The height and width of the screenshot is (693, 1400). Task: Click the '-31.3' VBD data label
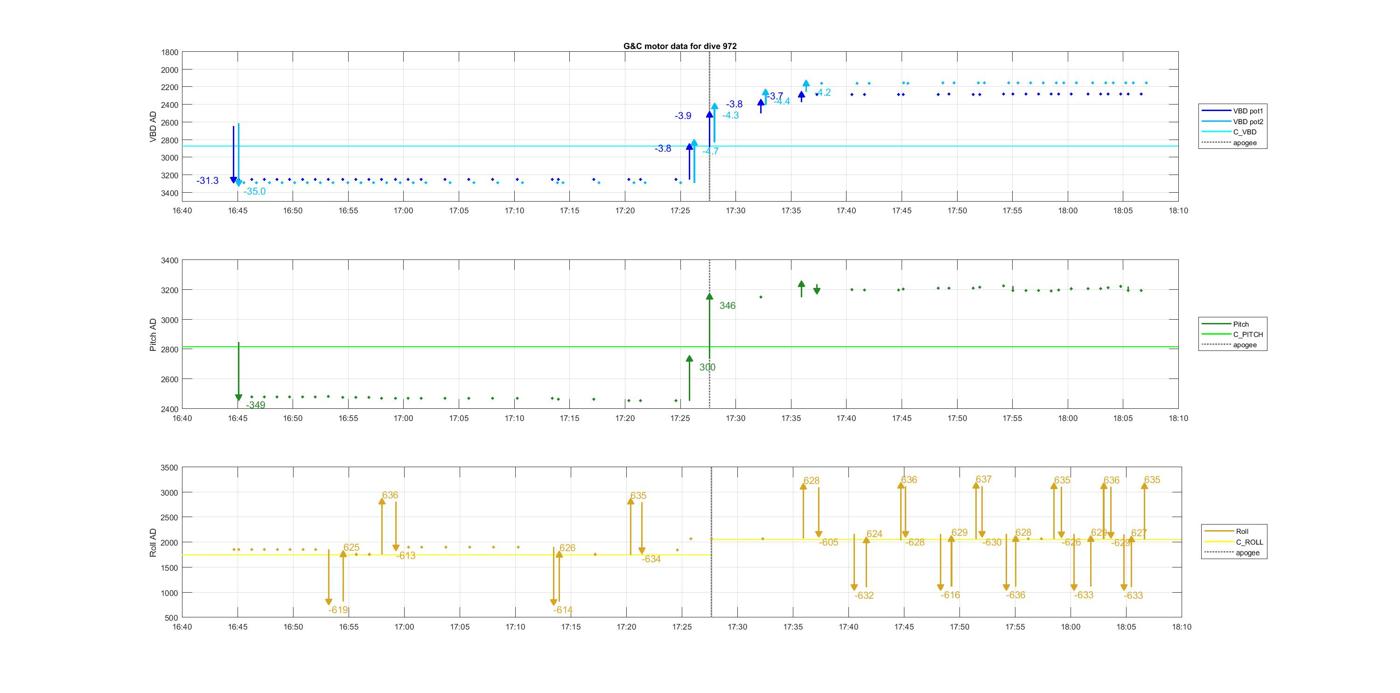coord(208,181)
